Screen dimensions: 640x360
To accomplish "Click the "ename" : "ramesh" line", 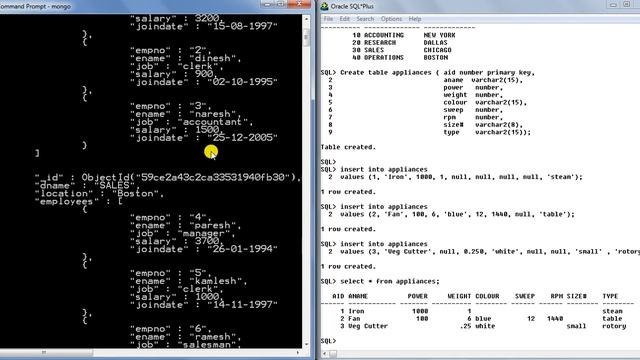I will [185, 337].
